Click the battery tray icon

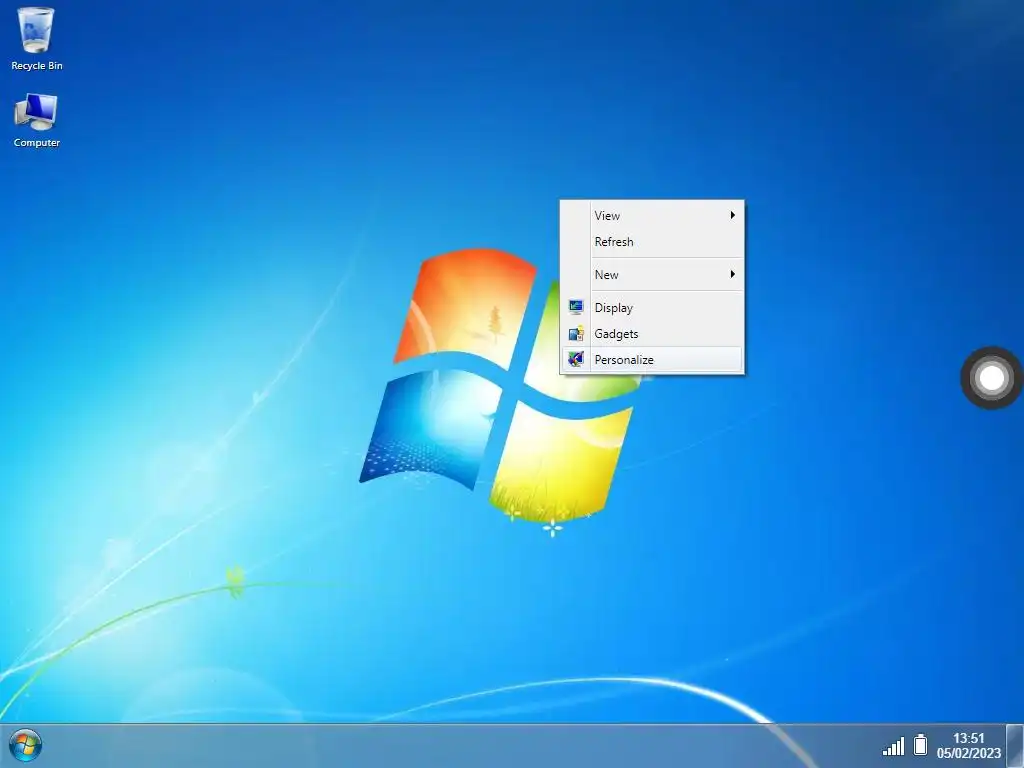click(921, 744)
